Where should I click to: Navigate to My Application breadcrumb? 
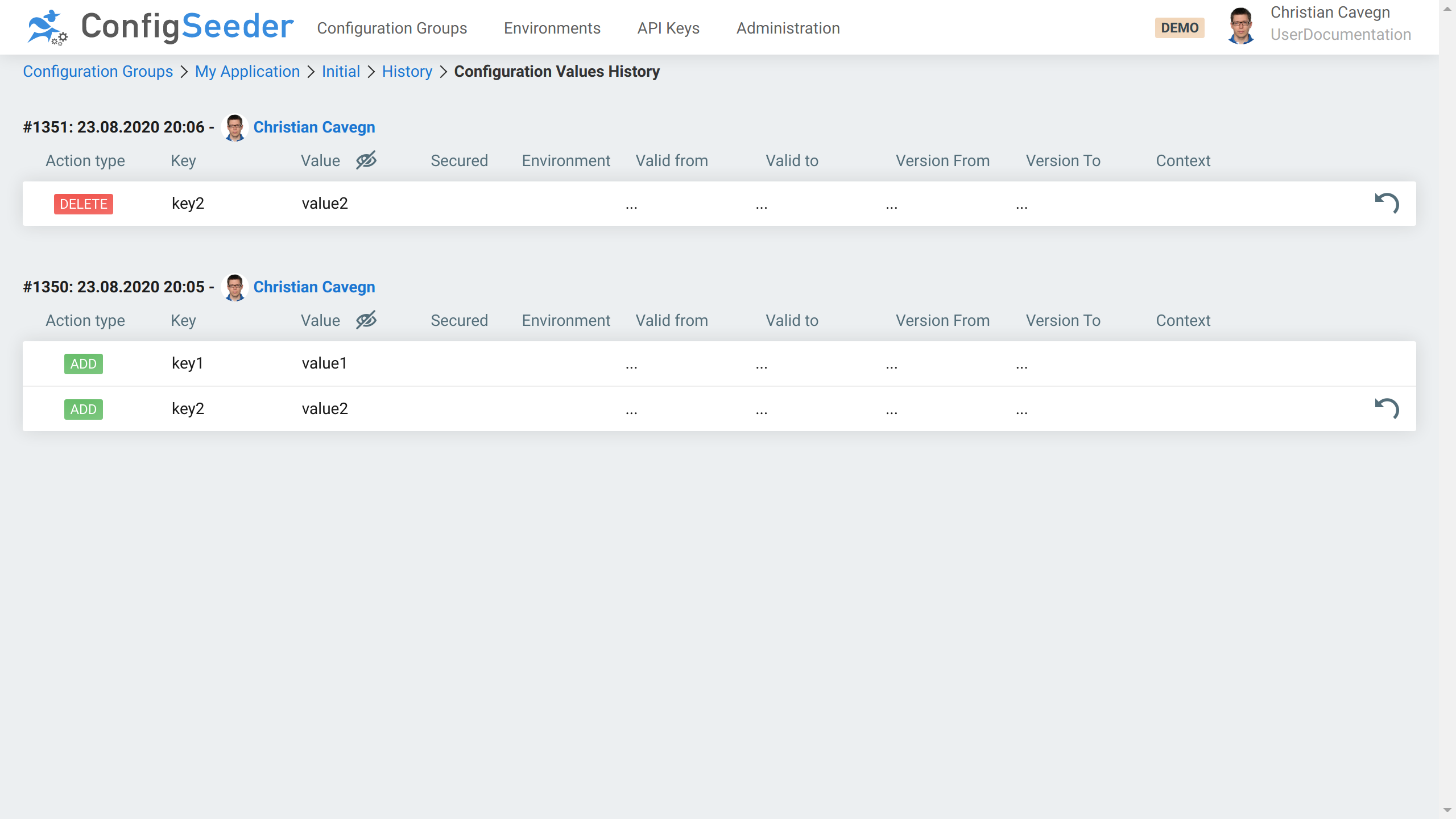coord(247,72)
